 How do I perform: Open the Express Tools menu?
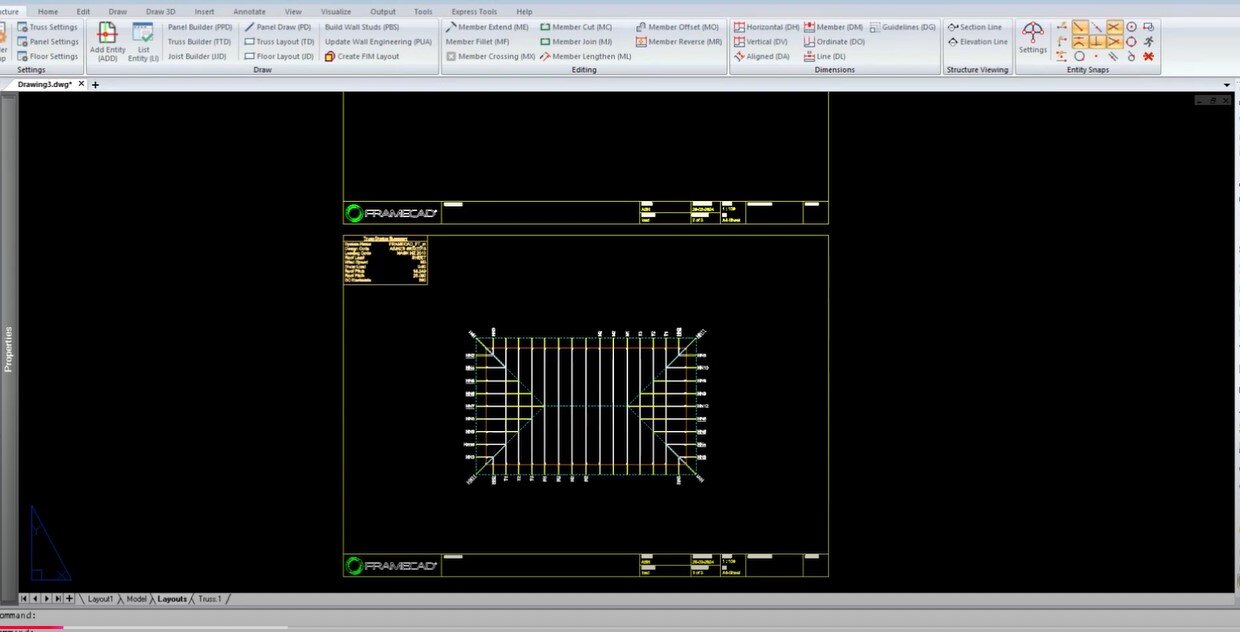point(473,11)
